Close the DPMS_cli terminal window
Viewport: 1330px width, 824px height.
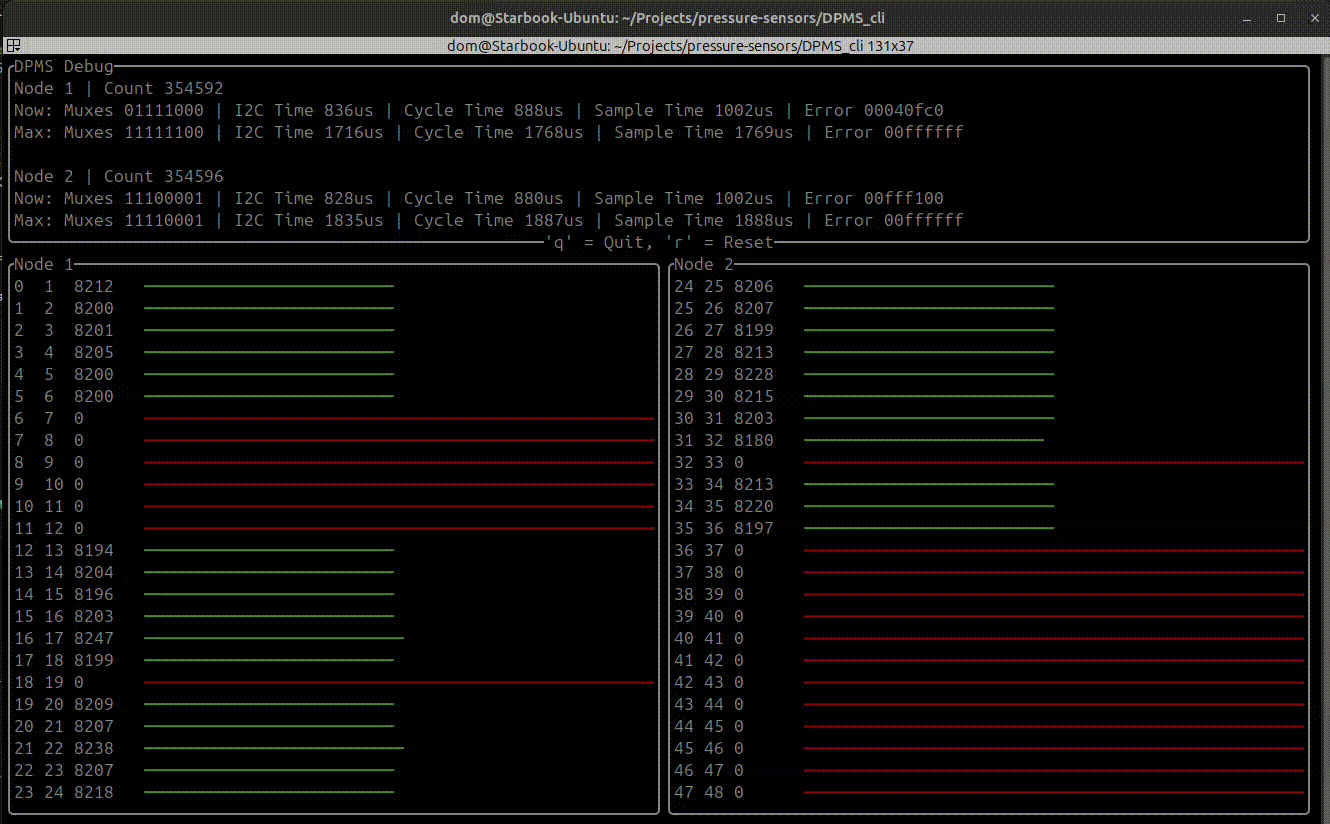[1313, 18]
